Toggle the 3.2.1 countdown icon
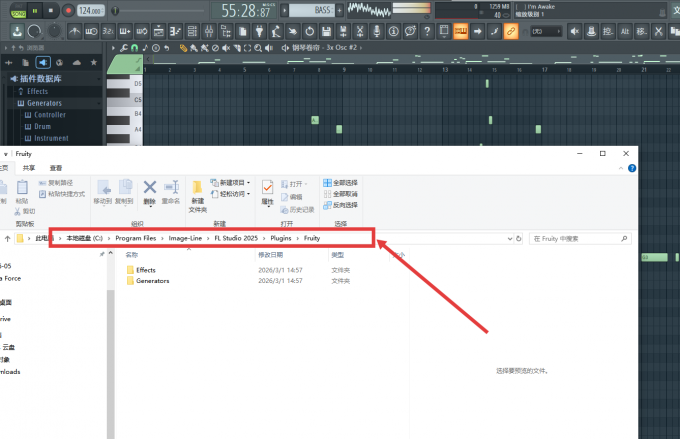Image resolution: width=680 pixels, height=439 pixels. tap(108, 31)
